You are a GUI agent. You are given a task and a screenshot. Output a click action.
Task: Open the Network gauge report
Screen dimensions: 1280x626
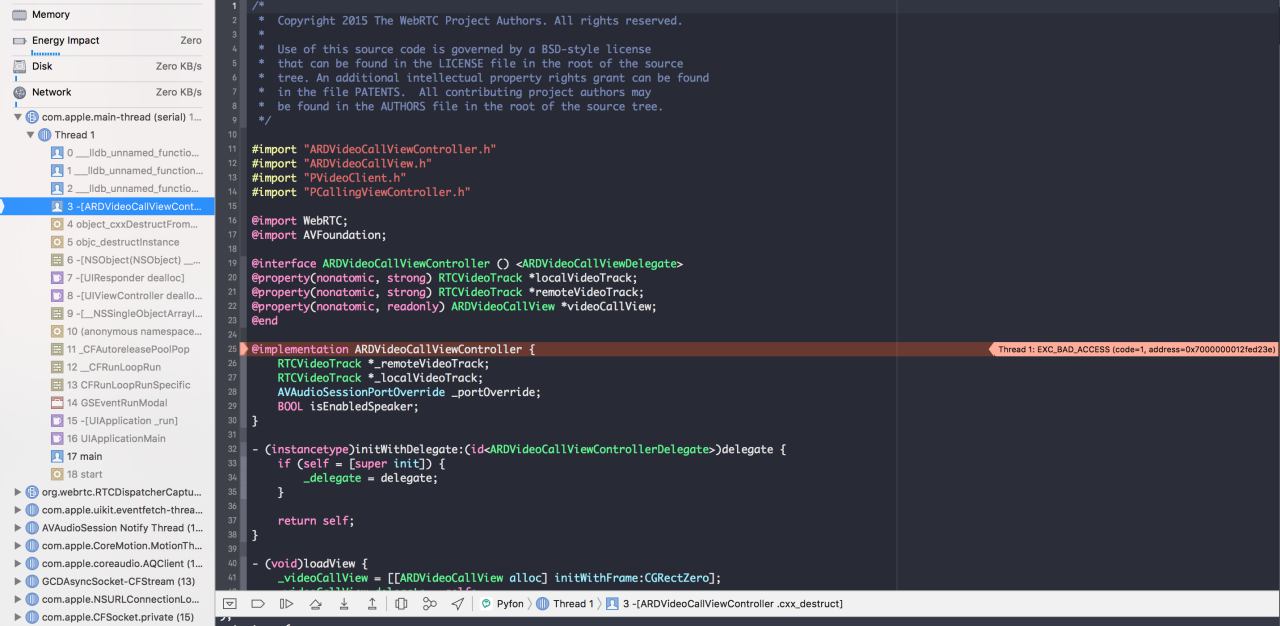click(x=107, y=92)
